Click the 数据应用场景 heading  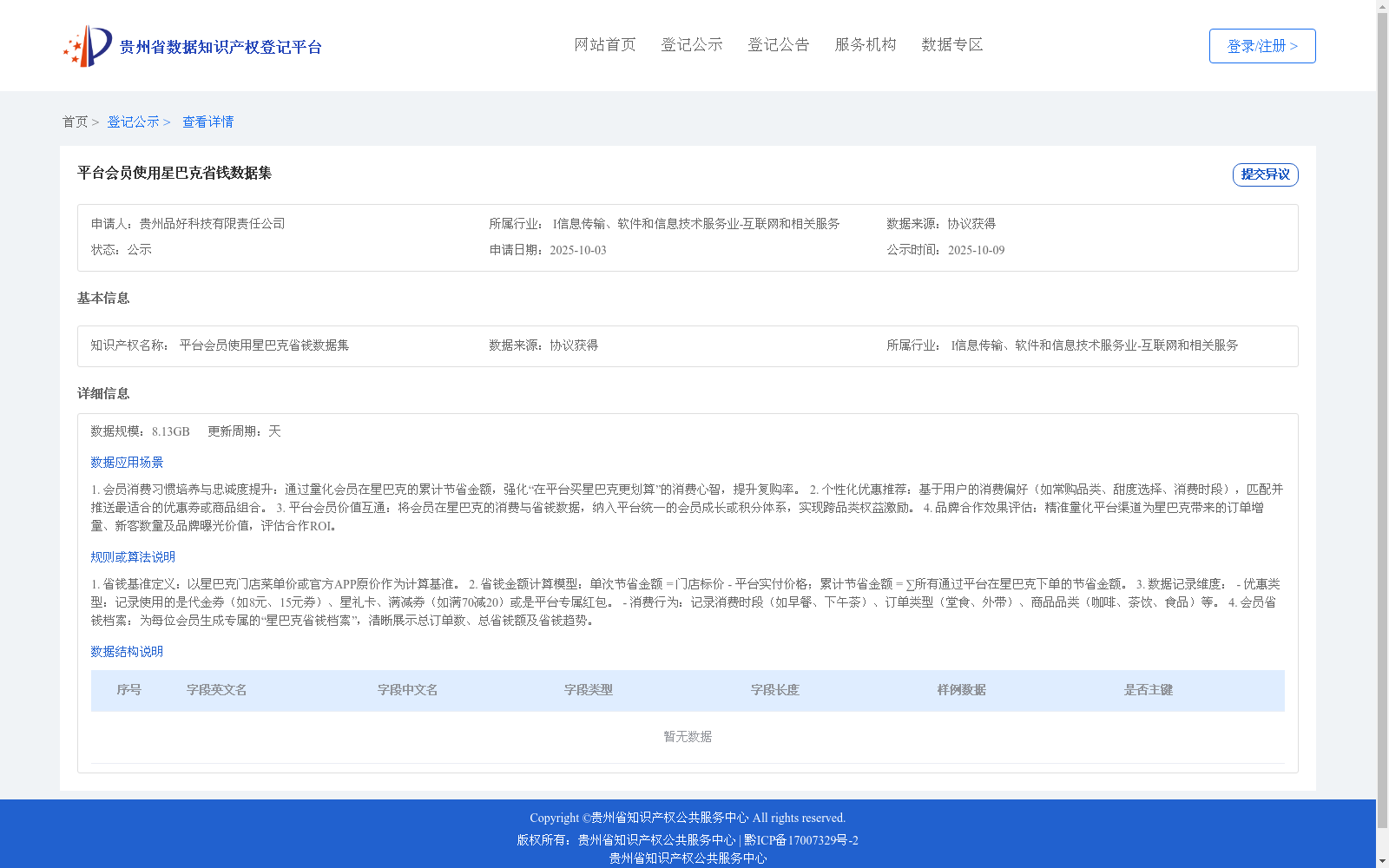[x=127, y=463]
